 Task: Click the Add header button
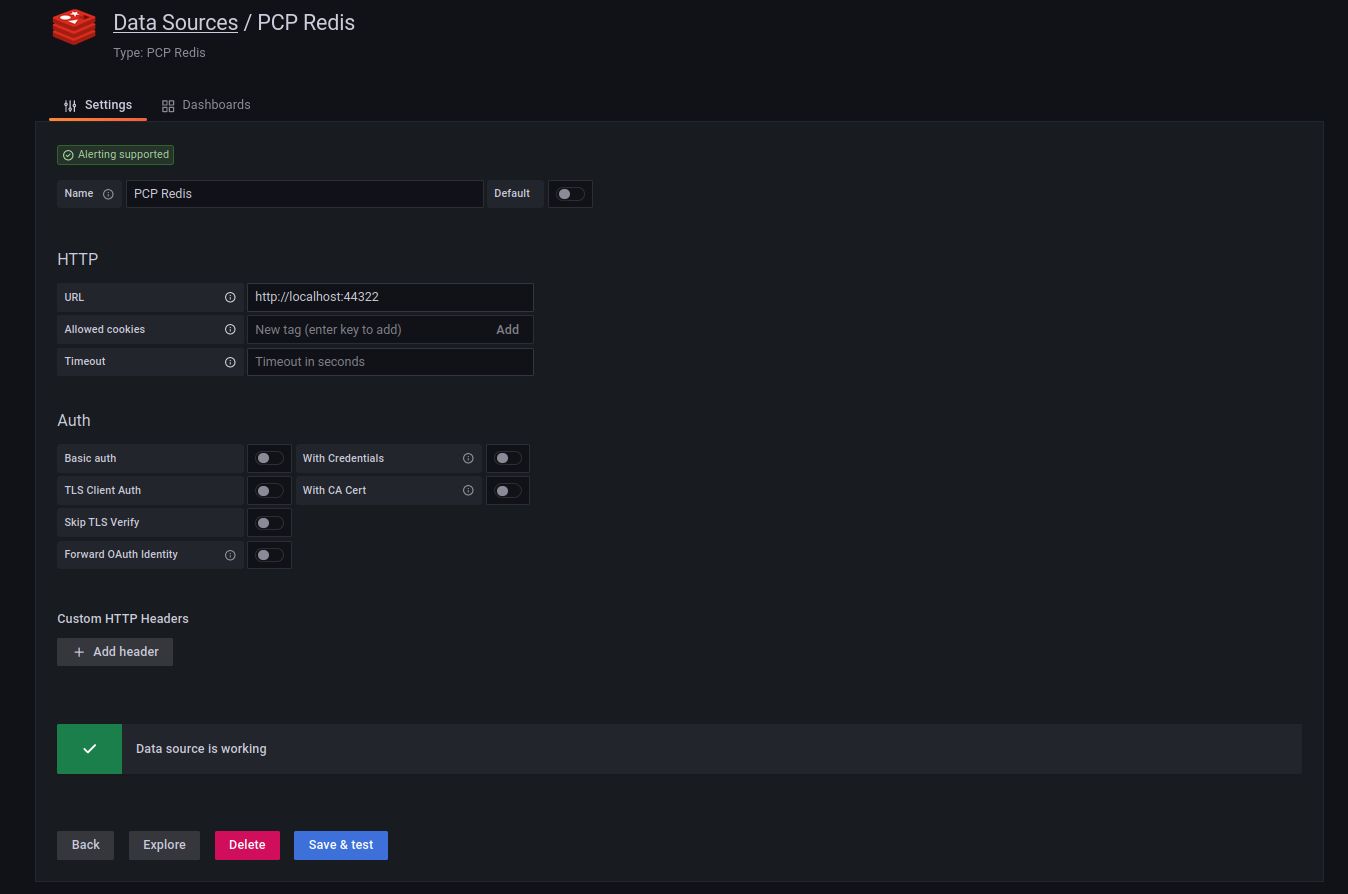tap(115, 652)
